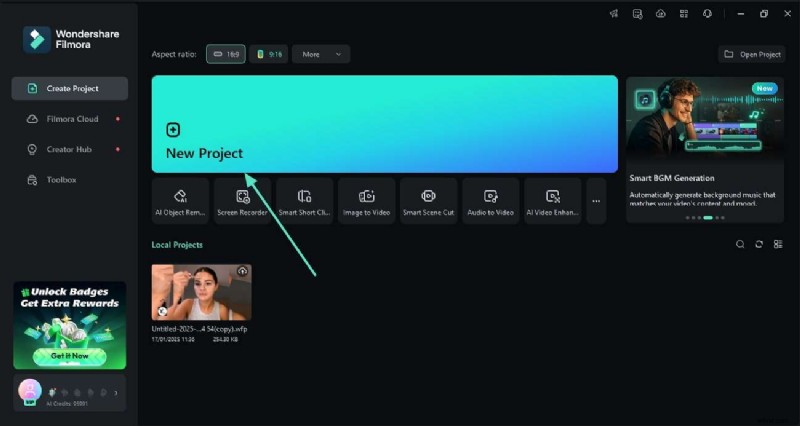
Task: Click the Untitled project file name
Action: [199, 329]
